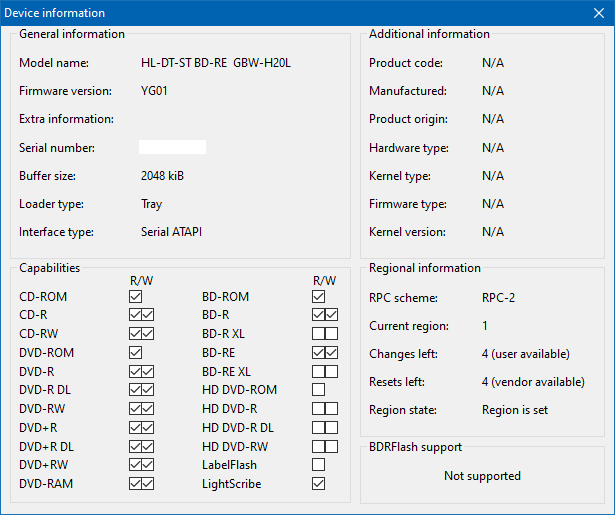The width and height of the screenshot is (615, 515).
Task: Toggle the BD-RE write checkbox
Action: coord(331,352)
